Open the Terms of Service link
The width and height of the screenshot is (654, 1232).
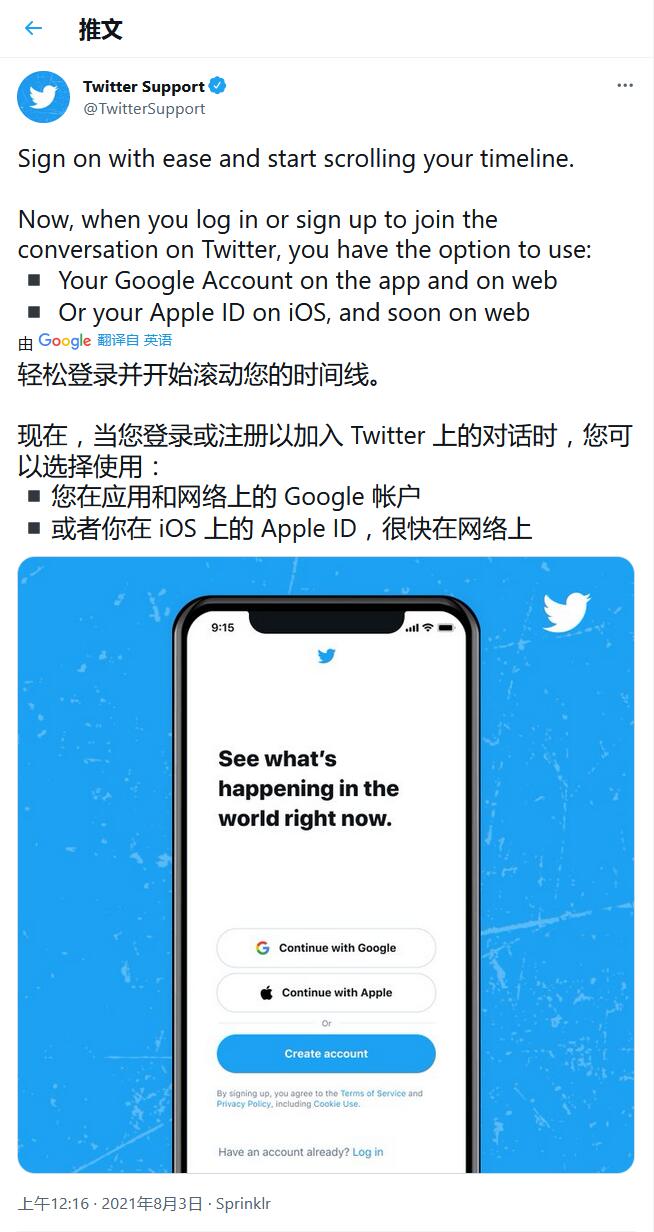click(373, 1094)
